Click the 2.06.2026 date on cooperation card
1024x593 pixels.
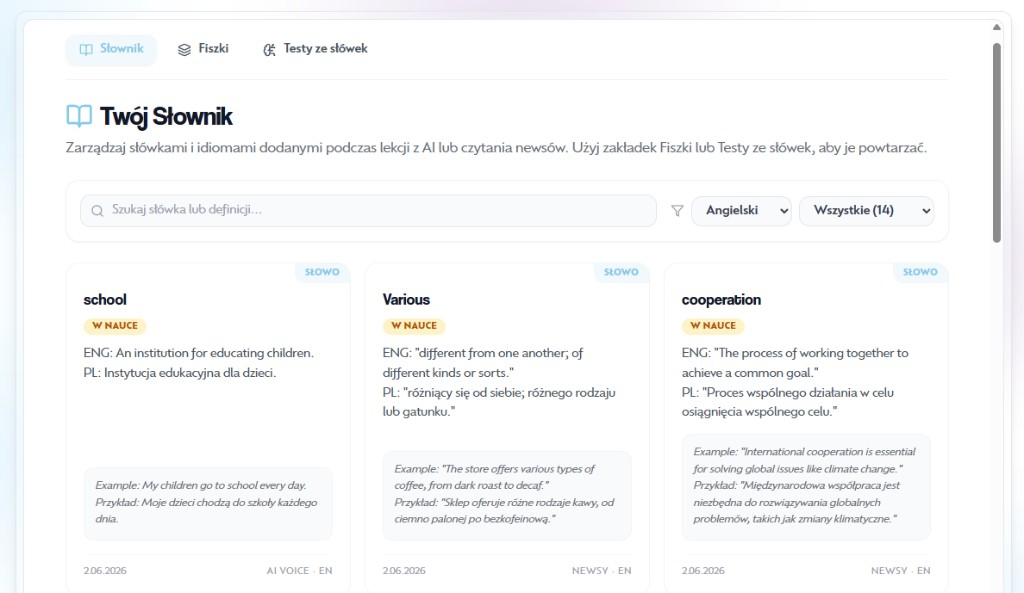click(703, 570)
